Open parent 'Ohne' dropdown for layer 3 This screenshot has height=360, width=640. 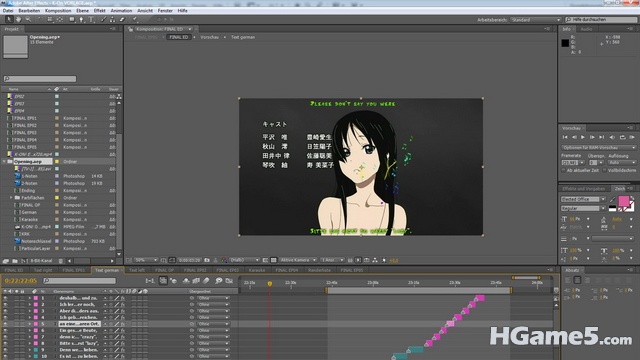tap(213, 311)
